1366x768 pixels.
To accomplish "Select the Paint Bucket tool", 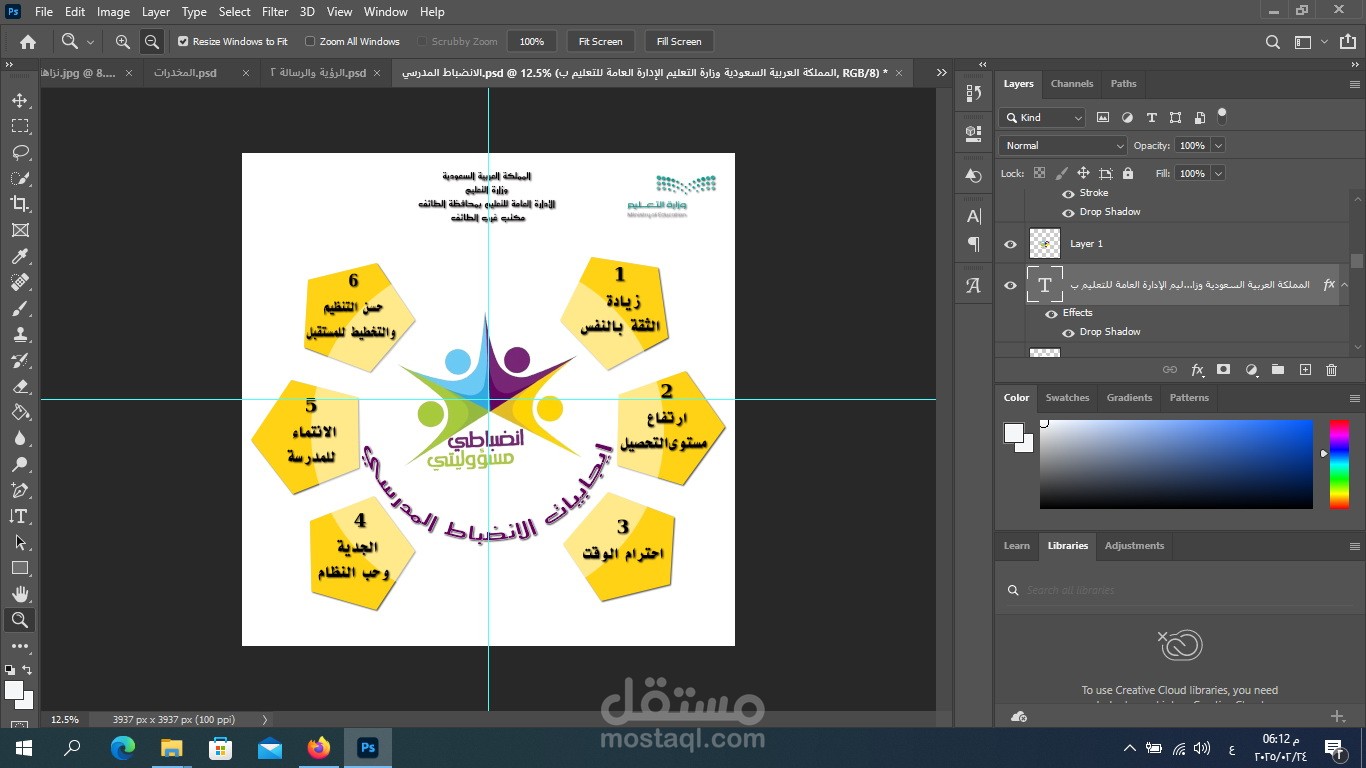I will click(20, 412).
